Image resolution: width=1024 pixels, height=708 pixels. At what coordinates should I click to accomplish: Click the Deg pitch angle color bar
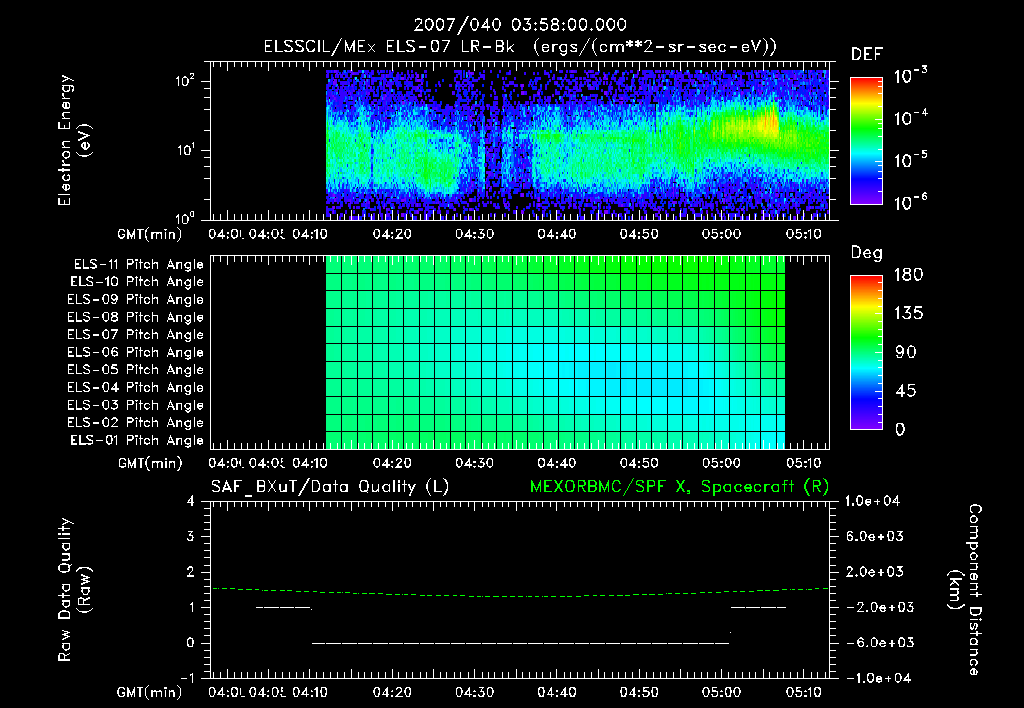point(866,352)
